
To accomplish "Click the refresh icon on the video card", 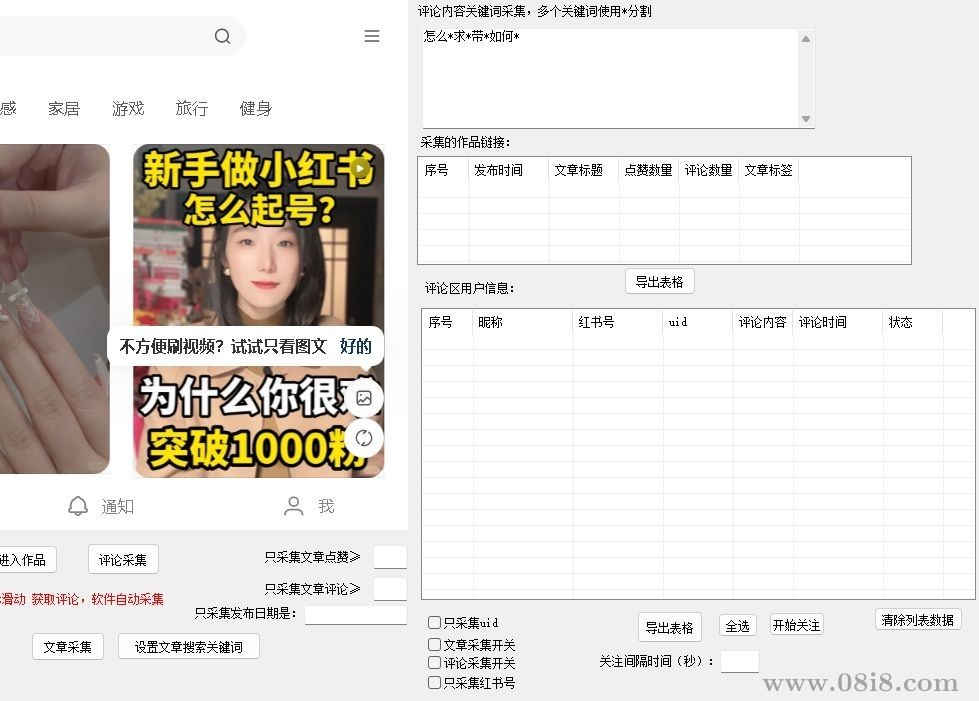I will click(x=365, y=438).
